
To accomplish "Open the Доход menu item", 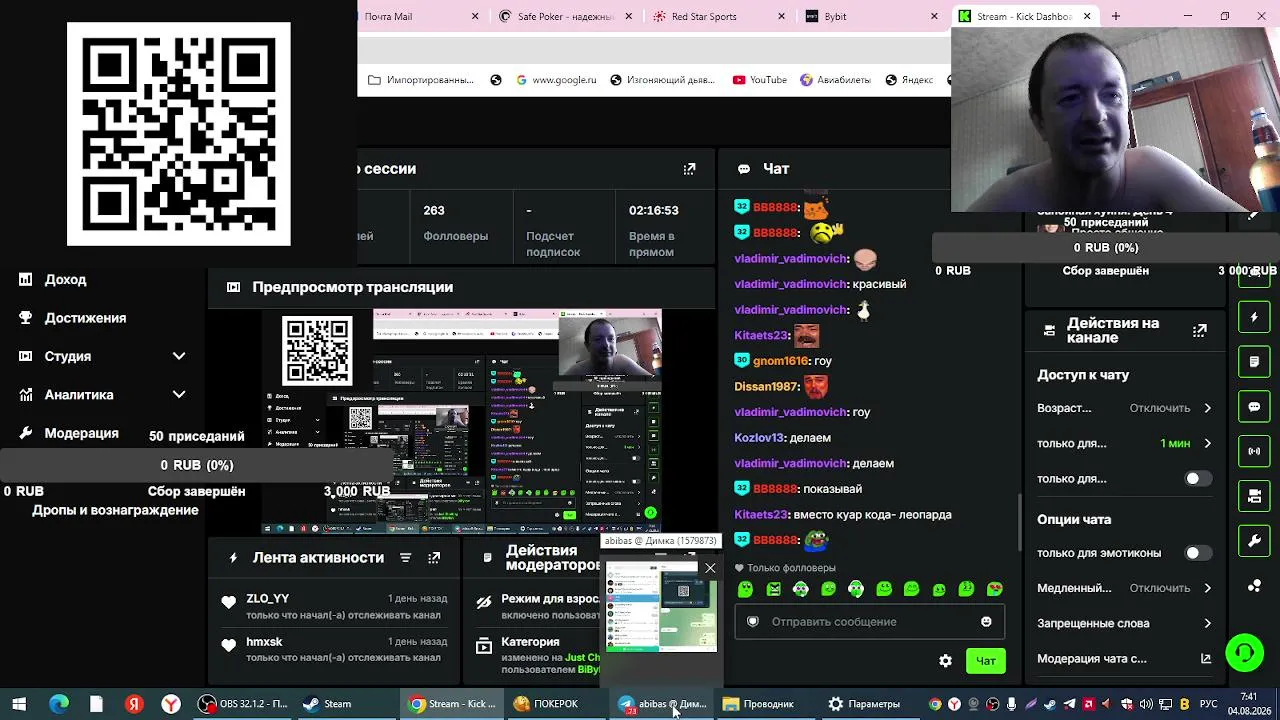I will click(x=65, y=280).
